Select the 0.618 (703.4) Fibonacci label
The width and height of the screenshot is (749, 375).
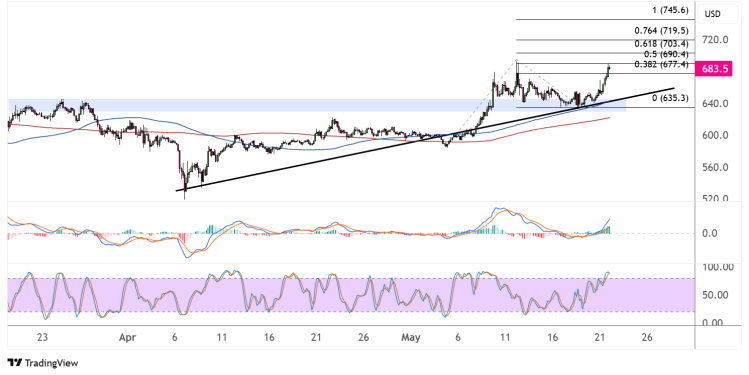pos(662,43)
